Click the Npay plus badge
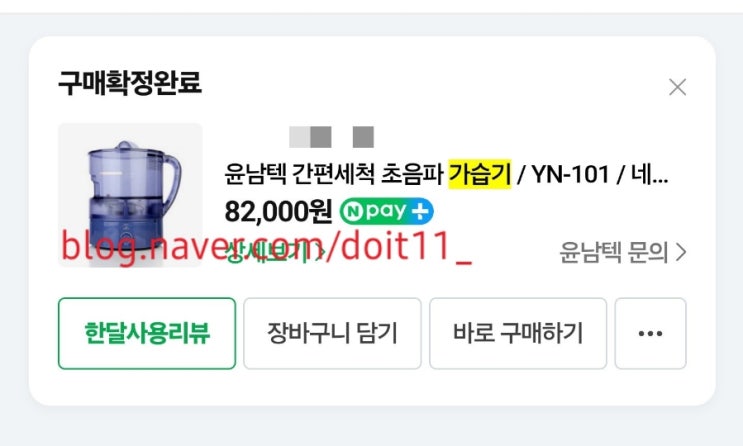 click(x=386, y=211)
